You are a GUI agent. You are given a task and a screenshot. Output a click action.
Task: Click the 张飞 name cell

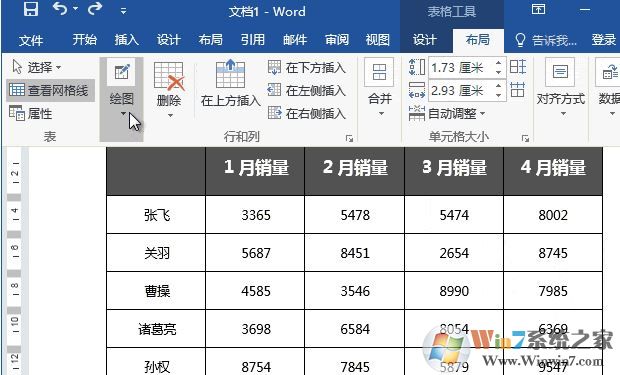(x=156, y=215)
